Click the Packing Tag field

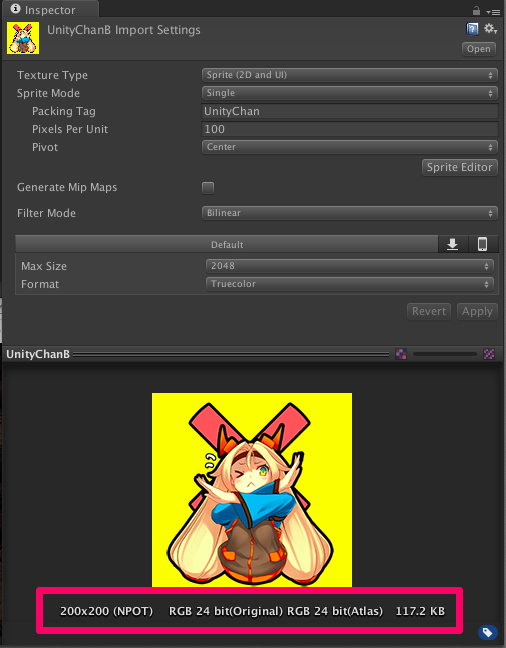pyautogui.click(x=350, y=111)
